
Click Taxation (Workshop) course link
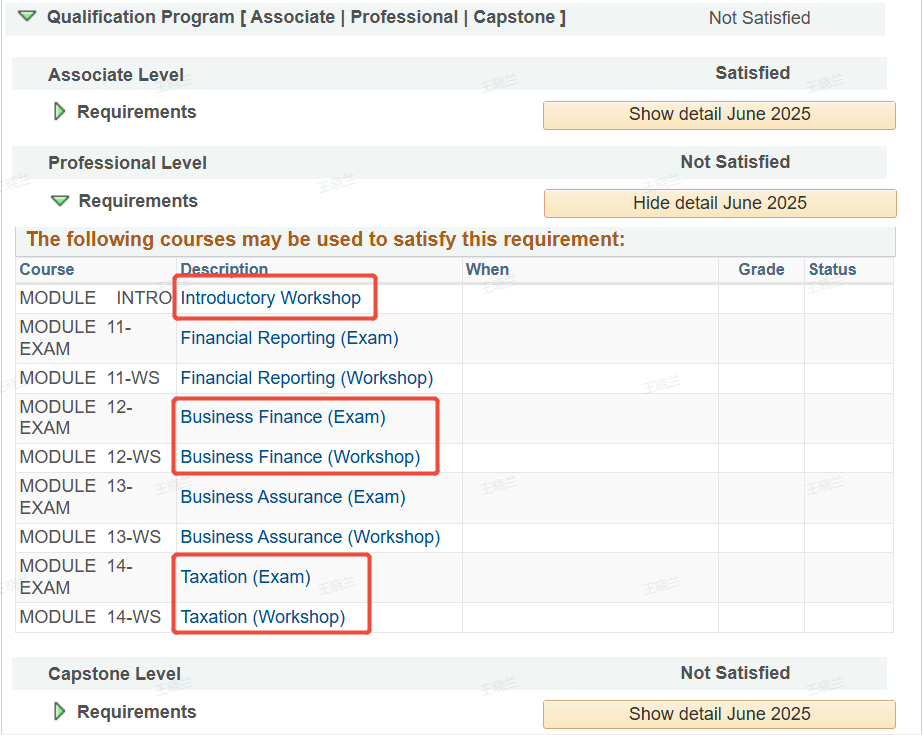pos(262,617)
